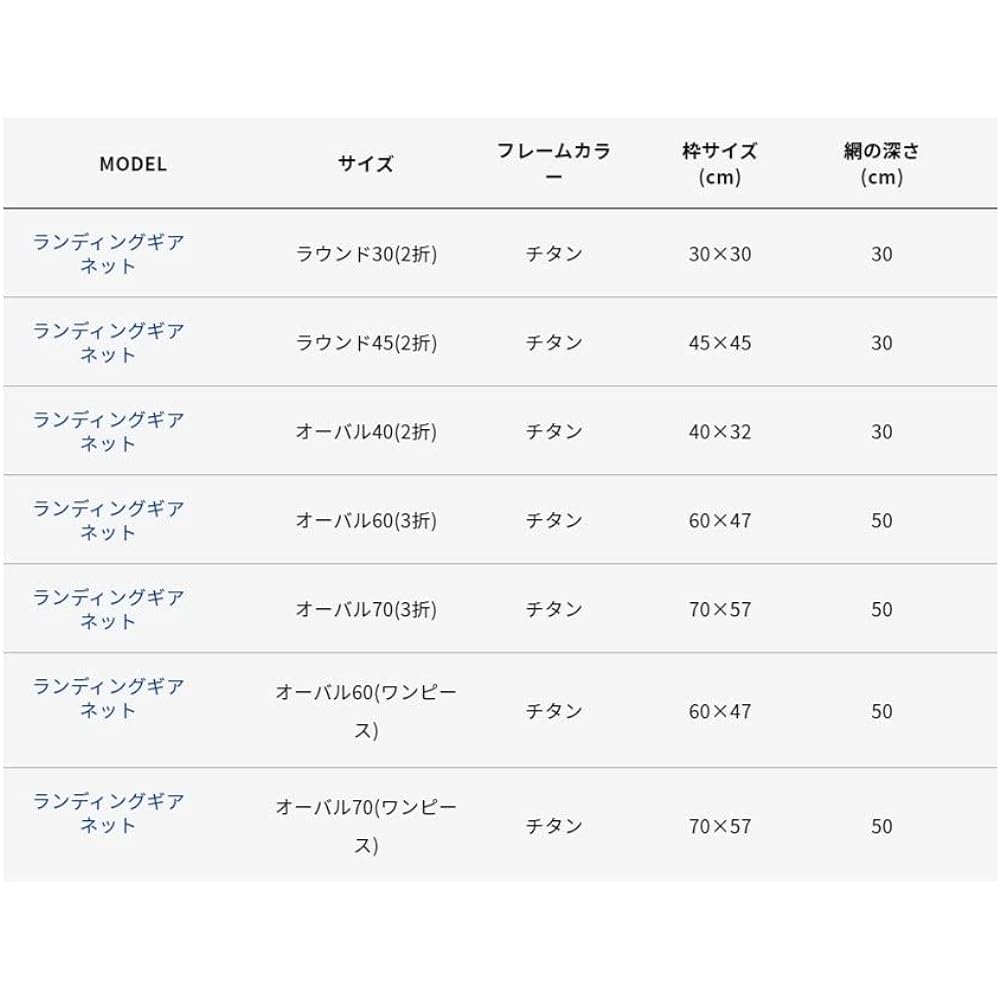Open the ランディングギアネット link for オーバル60(ワンピース)
Image resolution: width=1000 pixels, height=1000 pixels.
[x=108, y=698]
